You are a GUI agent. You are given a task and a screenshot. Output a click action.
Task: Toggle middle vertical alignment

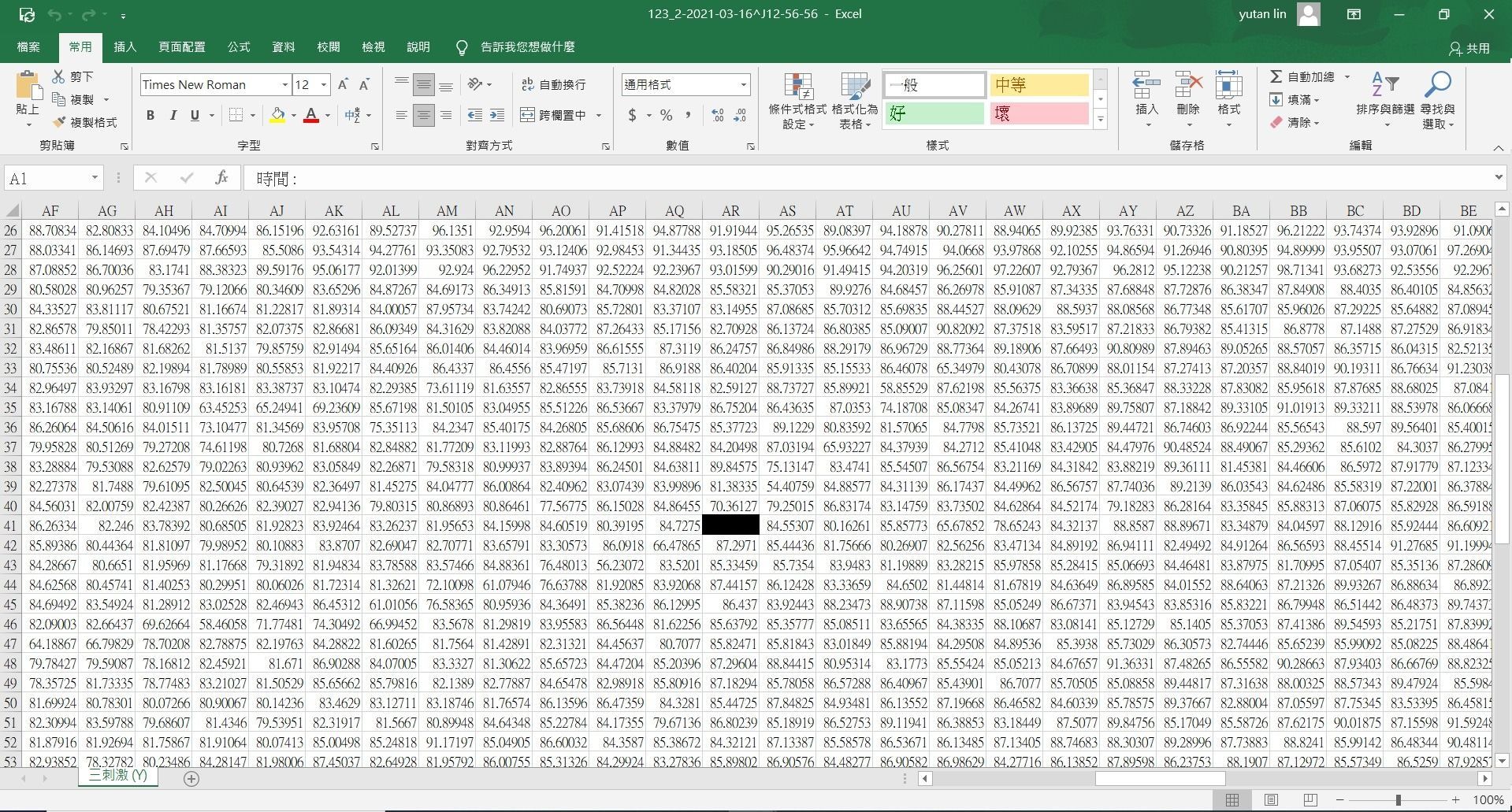(424, 84)
